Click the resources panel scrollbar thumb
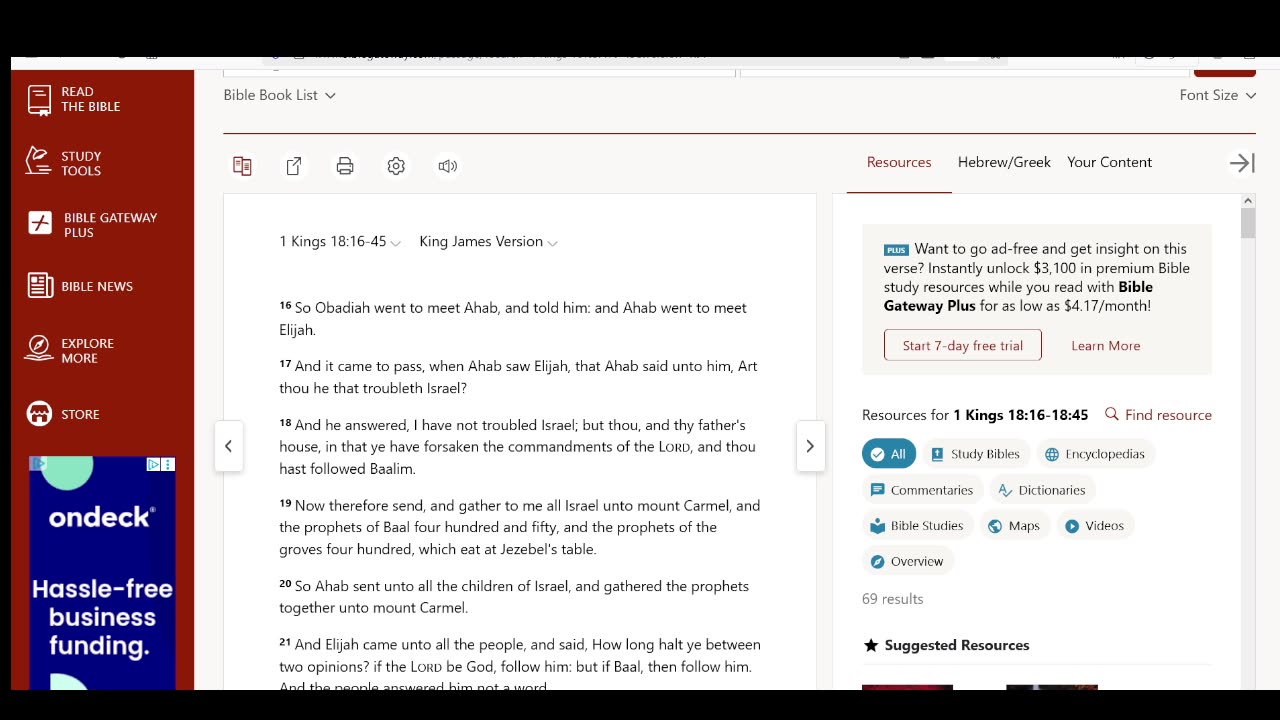The width and height of the screenshot is (1280, 720). [x=1248, y=224]
